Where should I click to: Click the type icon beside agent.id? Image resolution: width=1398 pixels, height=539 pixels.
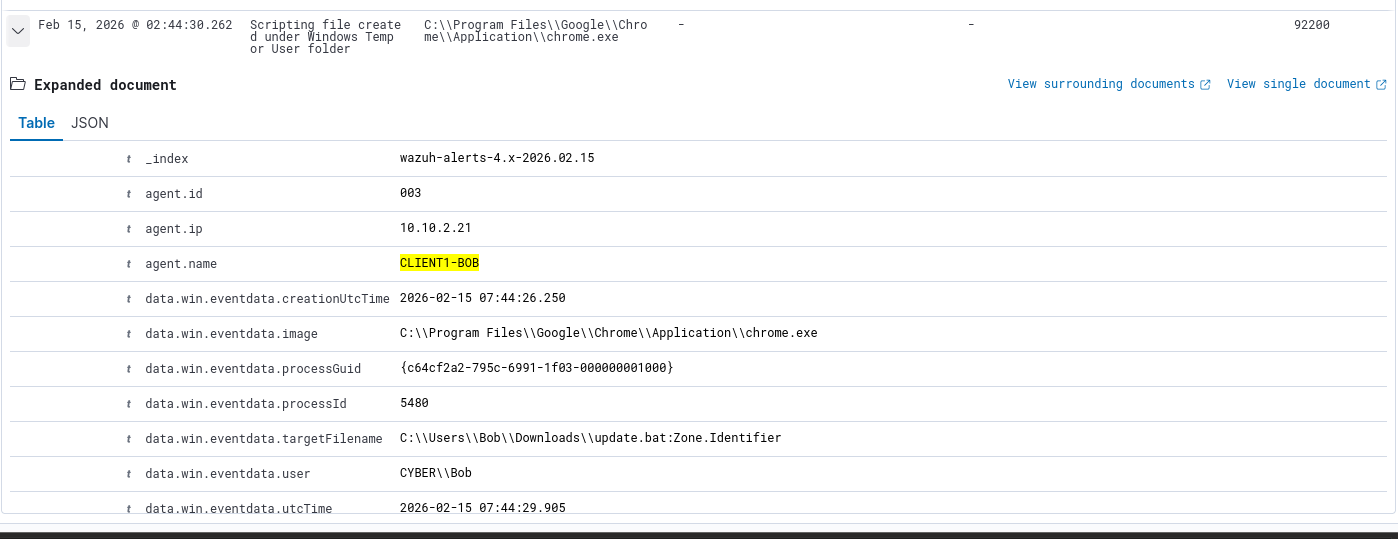click(128, 194)
